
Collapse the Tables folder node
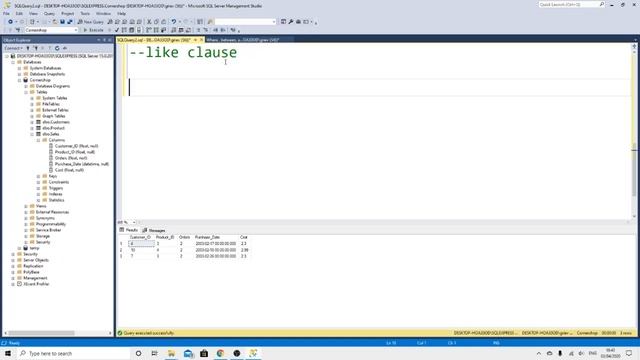pos(26,92)
